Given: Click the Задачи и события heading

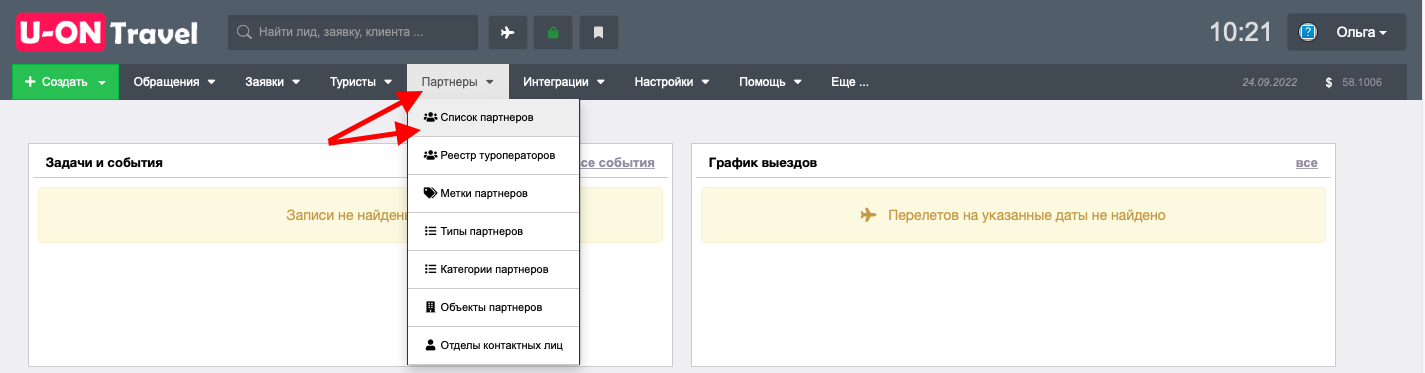Looking at the screenshot, I should [104, 162].
